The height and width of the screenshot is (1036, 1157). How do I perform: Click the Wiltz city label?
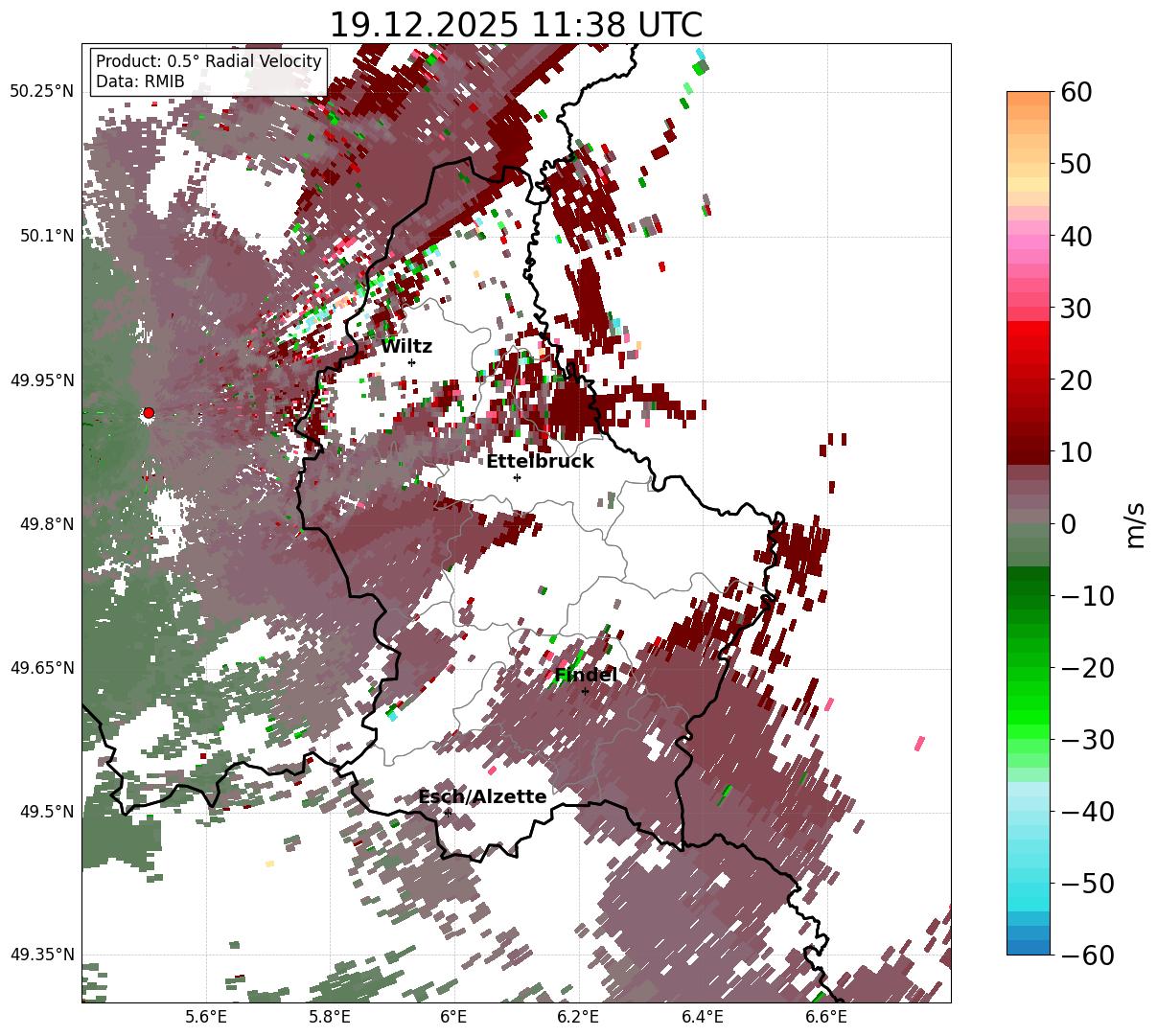(406, 347)
